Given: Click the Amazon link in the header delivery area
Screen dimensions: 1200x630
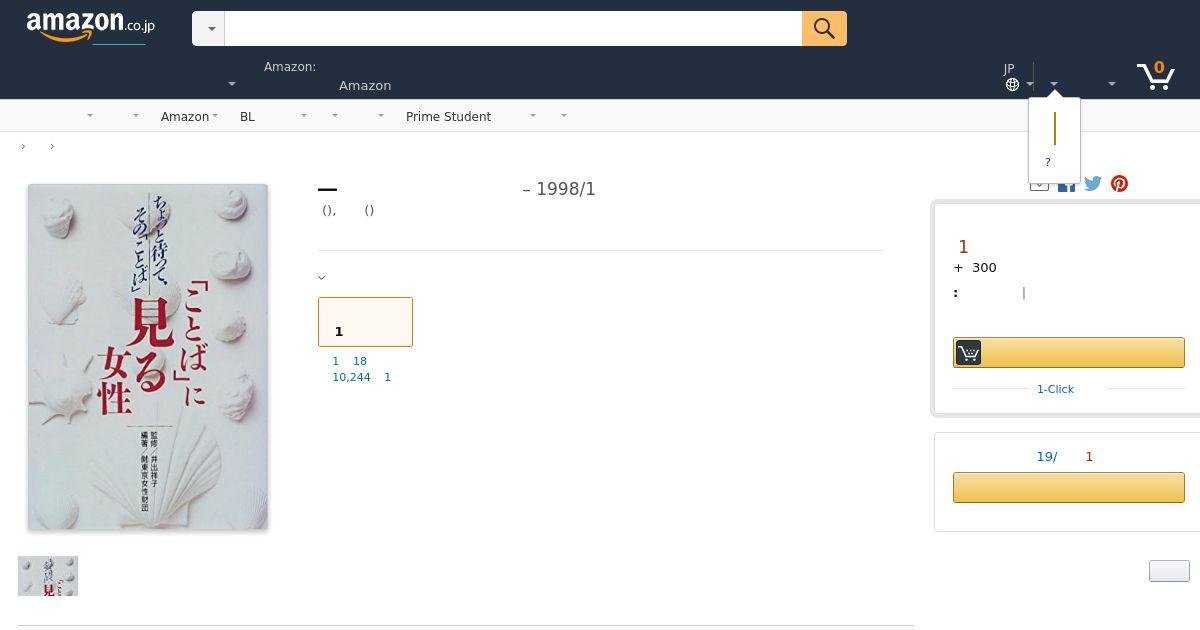Looking at the screenshot, I should tap(365, 85).
